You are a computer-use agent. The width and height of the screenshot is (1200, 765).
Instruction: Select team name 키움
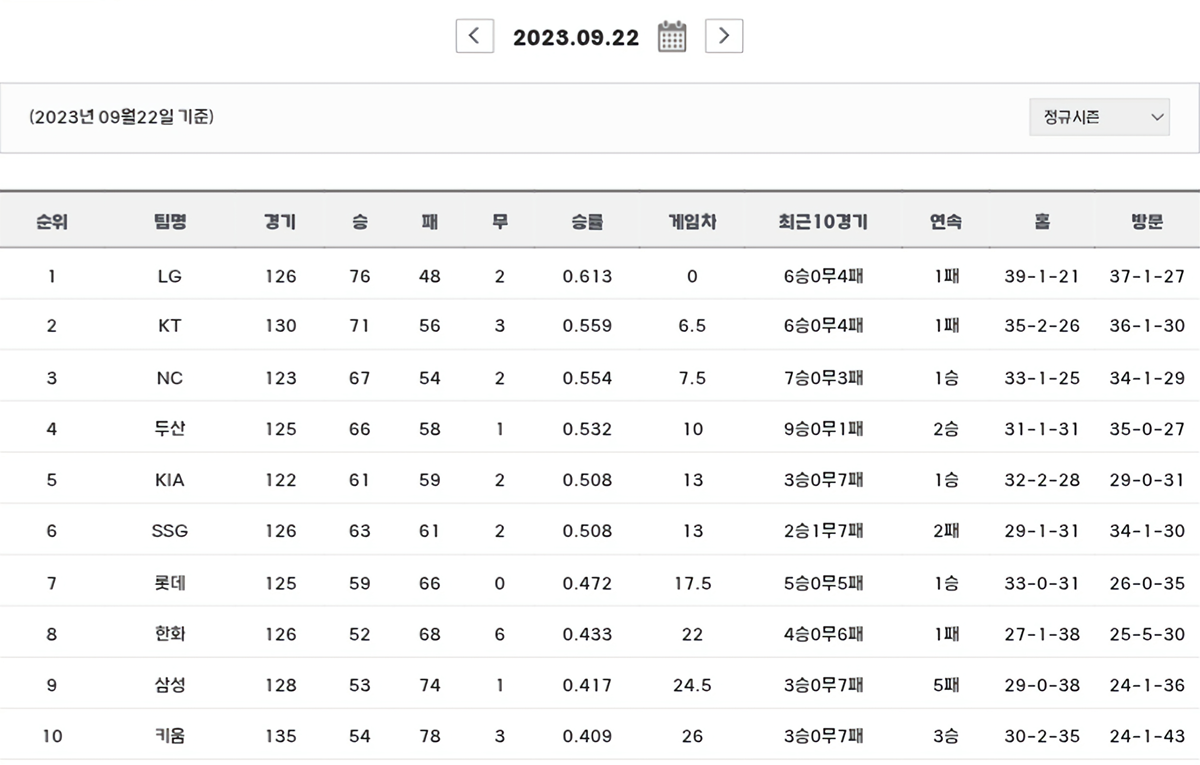coord(170,736)
